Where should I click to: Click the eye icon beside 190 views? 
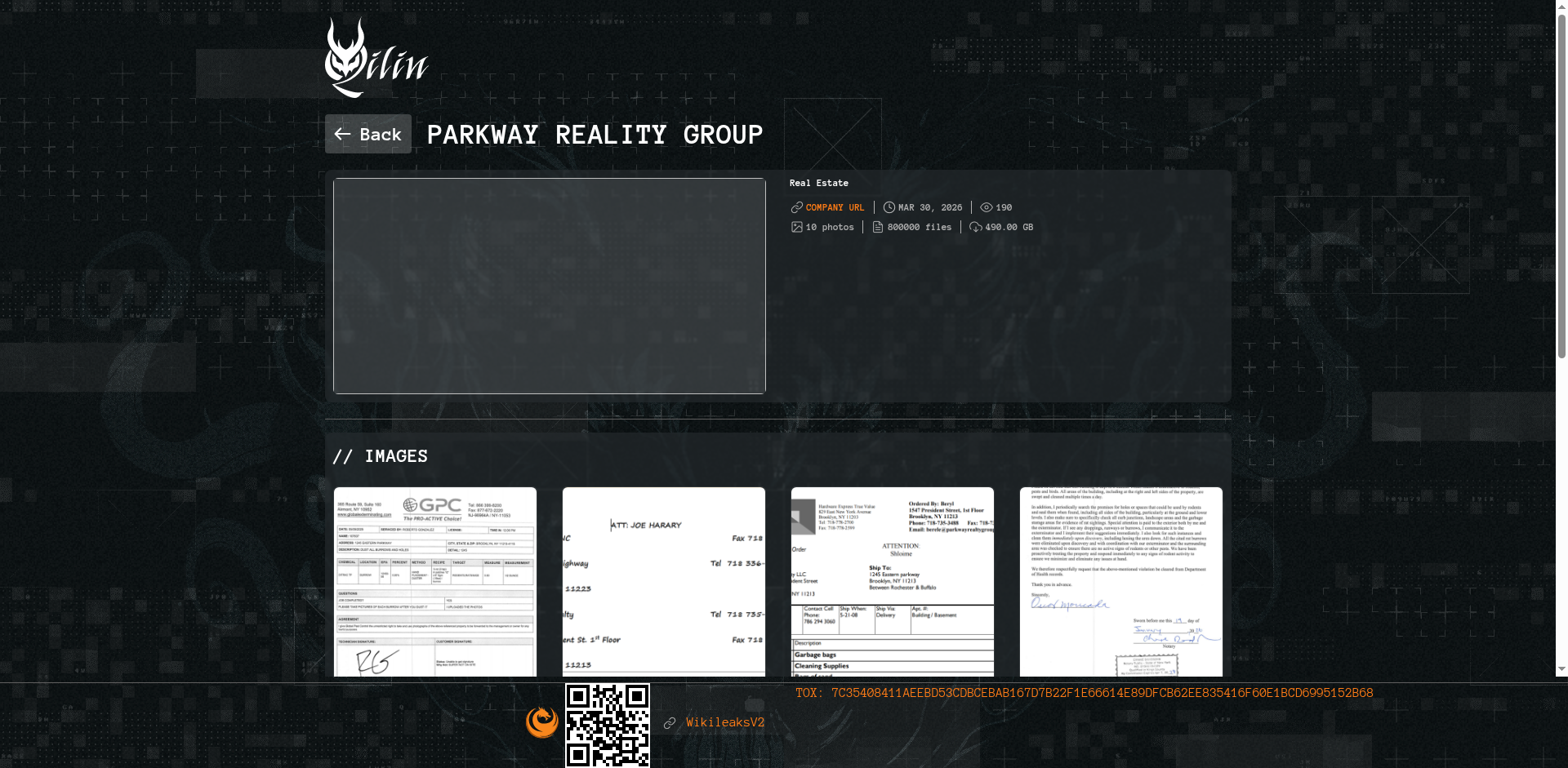click(987, 207)
